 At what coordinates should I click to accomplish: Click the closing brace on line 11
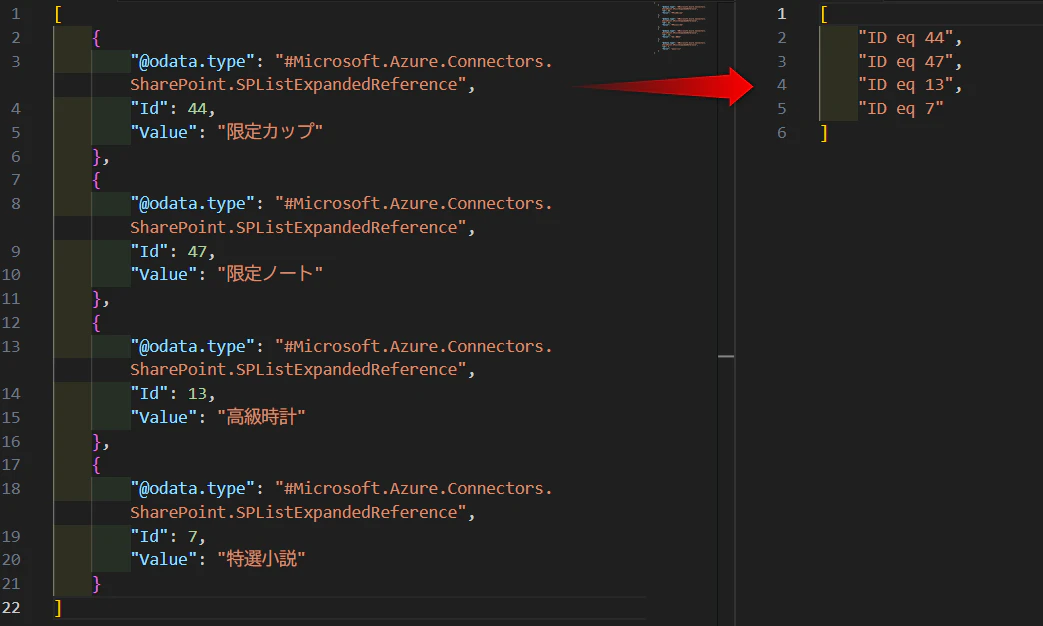click(96, 299)
